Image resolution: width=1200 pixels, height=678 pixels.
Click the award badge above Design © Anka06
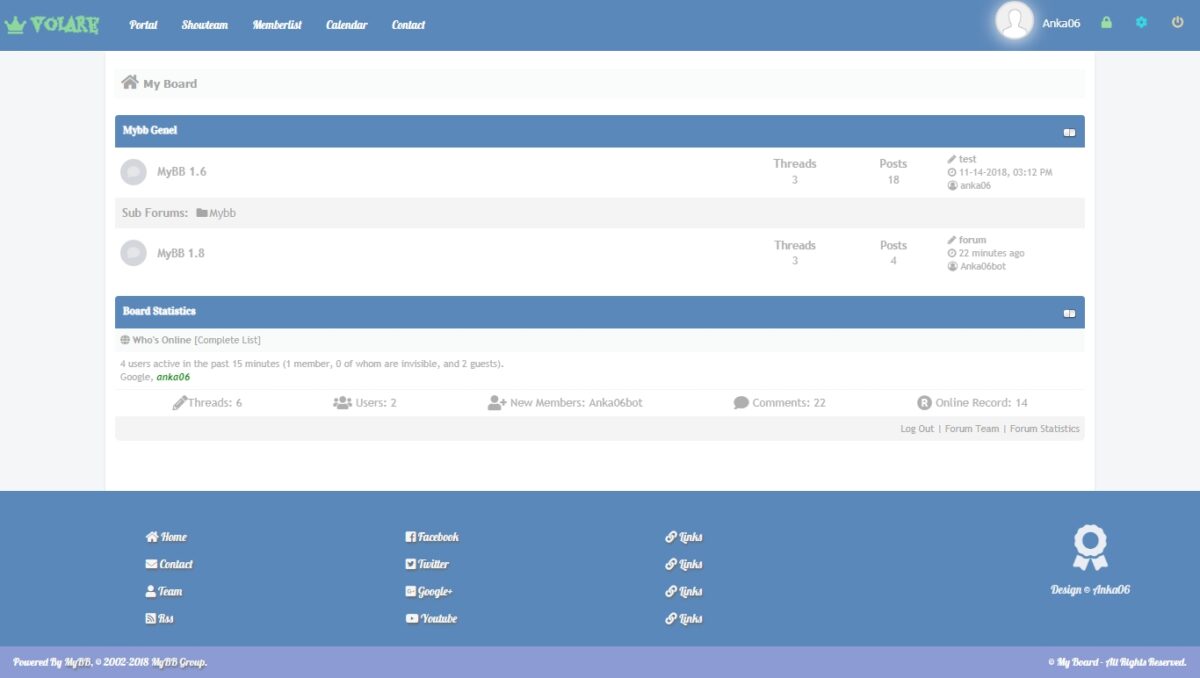pyautogui.click(x=1090, y=546)
